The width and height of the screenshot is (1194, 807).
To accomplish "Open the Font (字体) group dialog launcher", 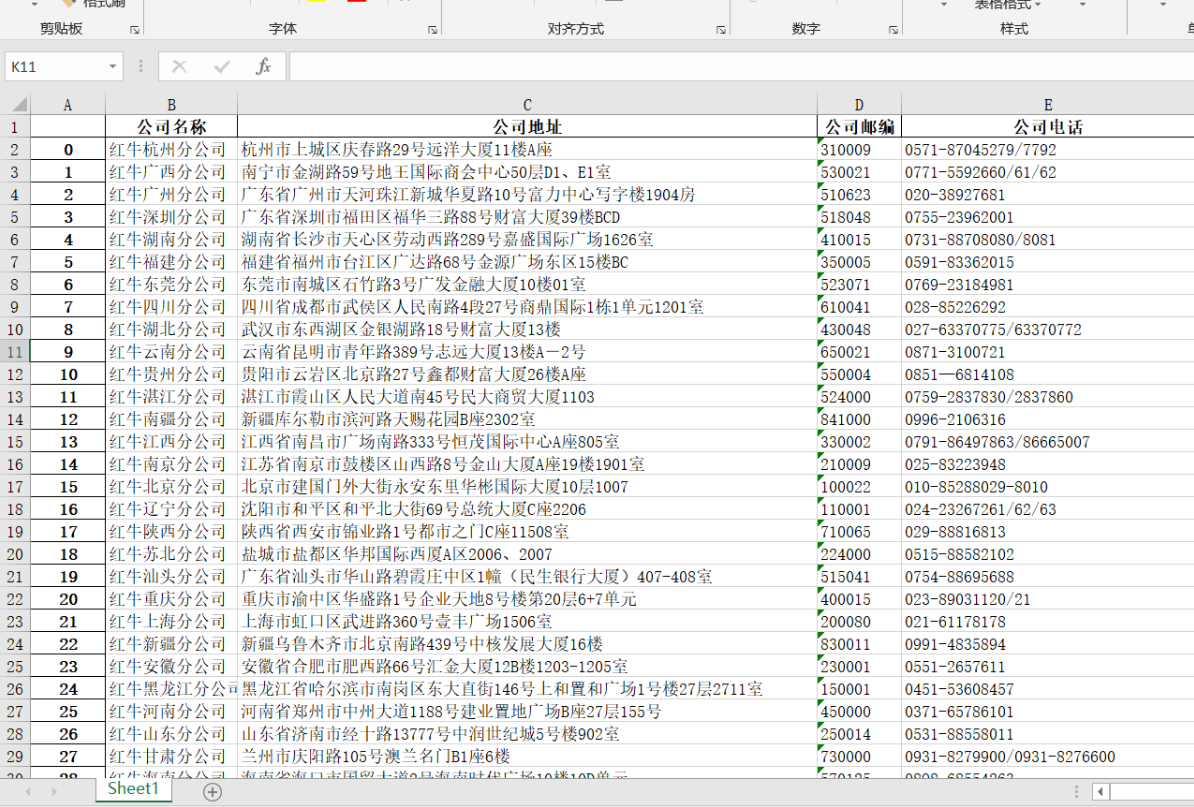I will [433, 30].
